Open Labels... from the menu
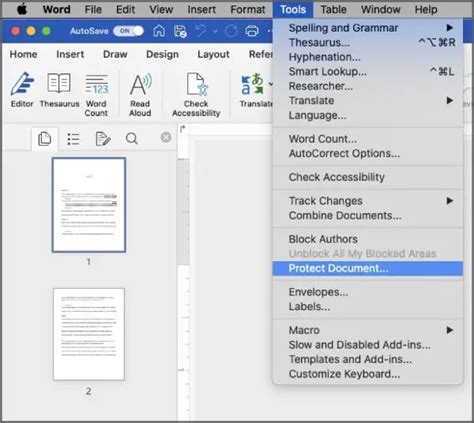The image size is (474, 423). click(368, 307)
